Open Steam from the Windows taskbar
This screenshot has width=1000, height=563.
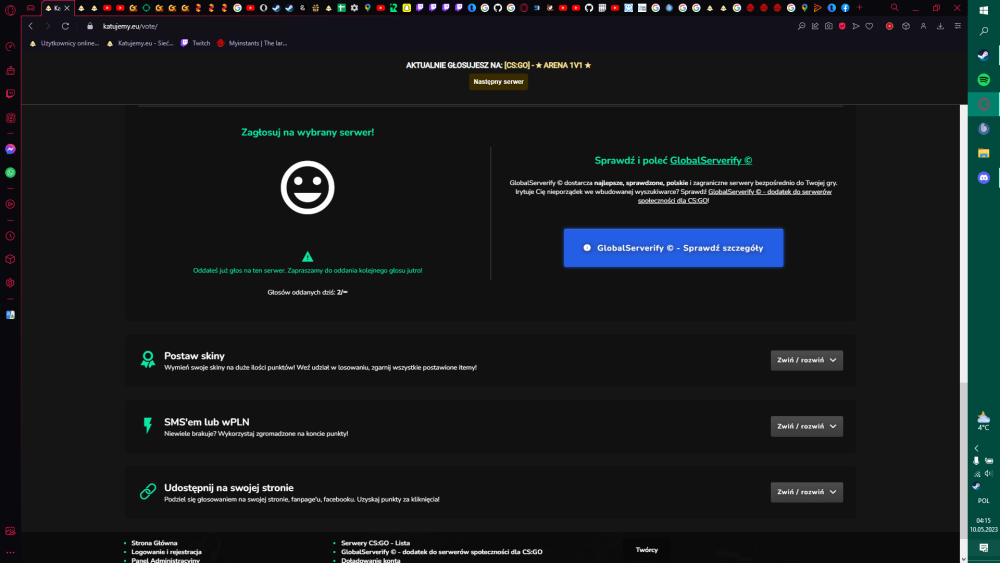point(983,55)
